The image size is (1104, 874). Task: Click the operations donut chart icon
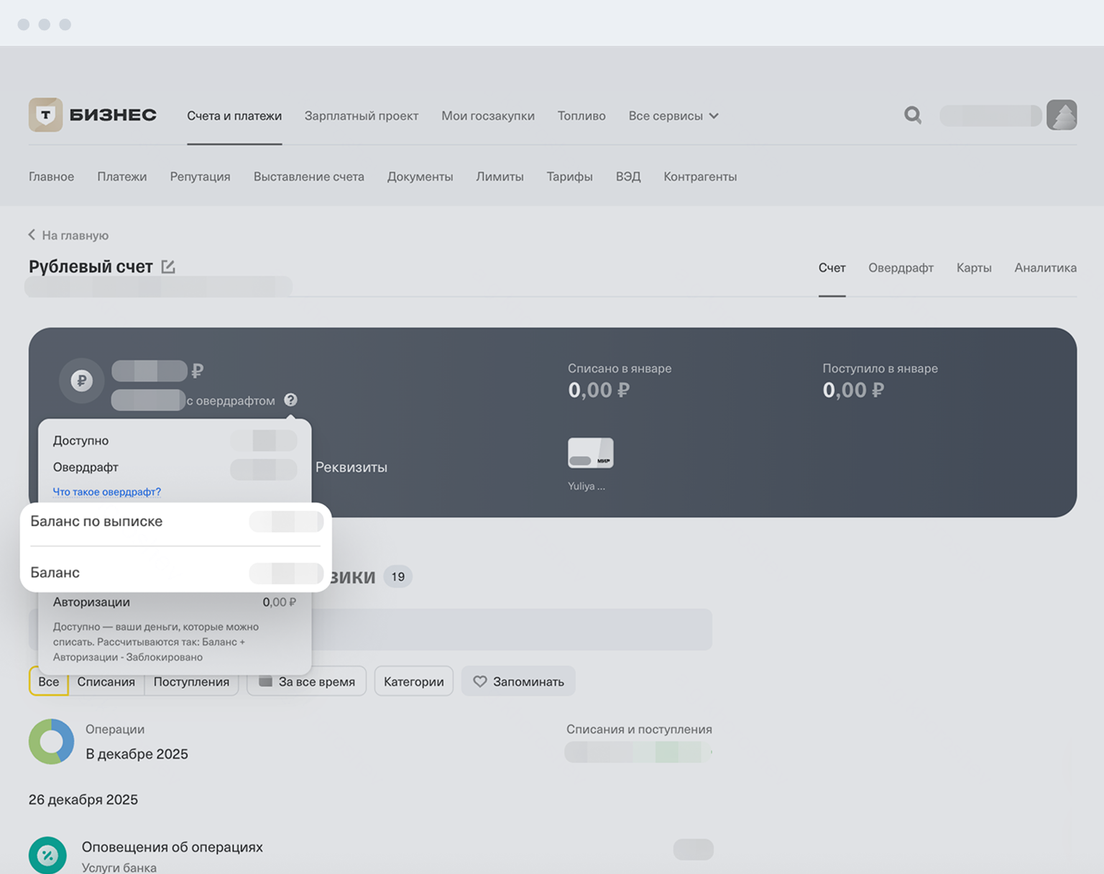click(51, 742)
